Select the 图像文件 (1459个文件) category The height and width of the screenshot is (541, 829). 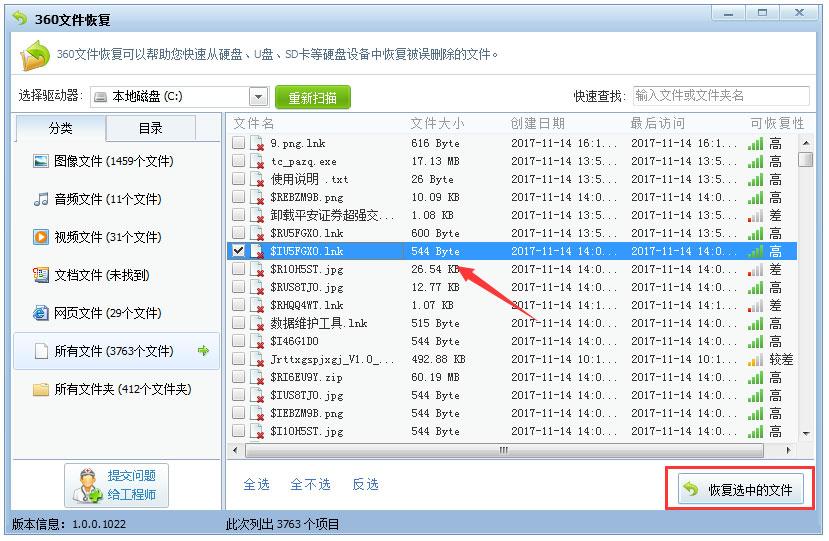coord(114,161)
